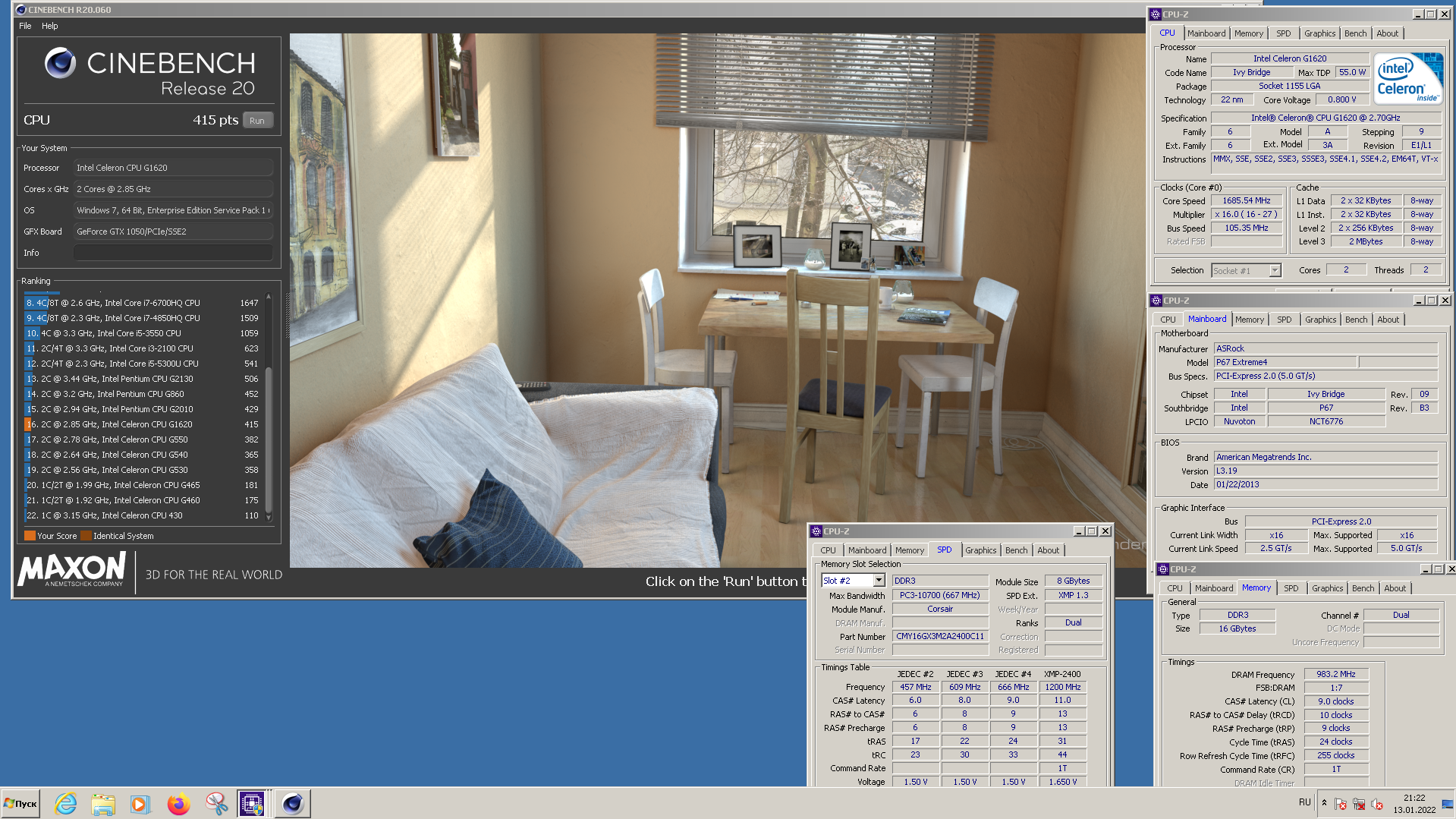Click the empty Info field in Your System
Image resolution: width=1456 pixels, height=819 pixels.
pos(173,253)
